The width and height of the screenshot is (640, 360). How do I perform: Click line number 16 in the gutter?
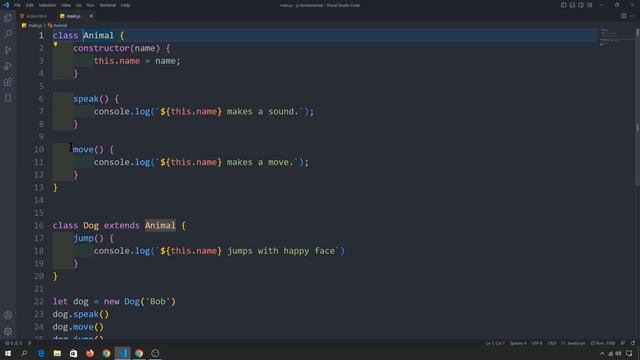point(39,225)
